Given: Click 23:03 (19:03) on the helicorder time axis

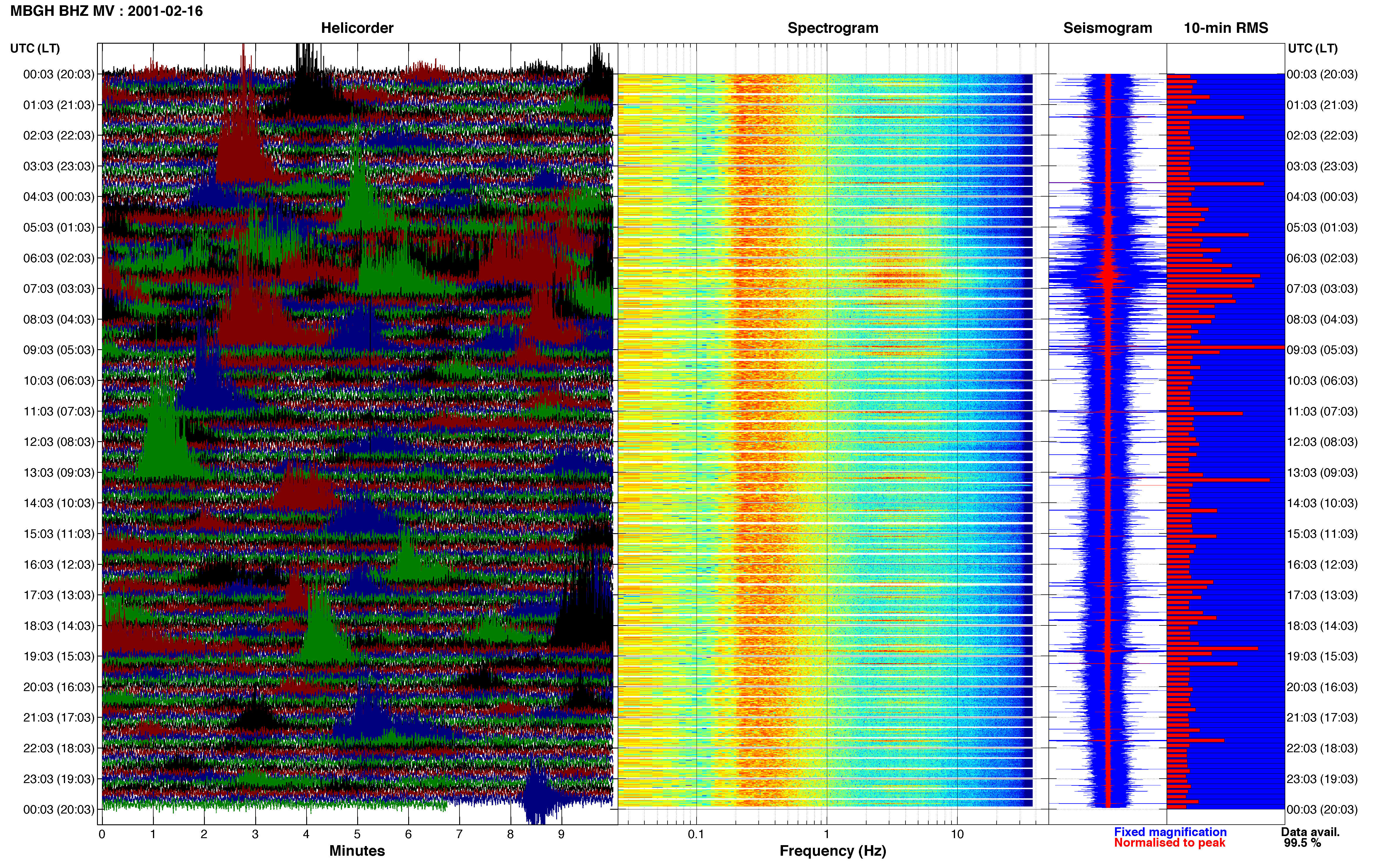Looking at the screenshot, I should click(x=59, y=779).
